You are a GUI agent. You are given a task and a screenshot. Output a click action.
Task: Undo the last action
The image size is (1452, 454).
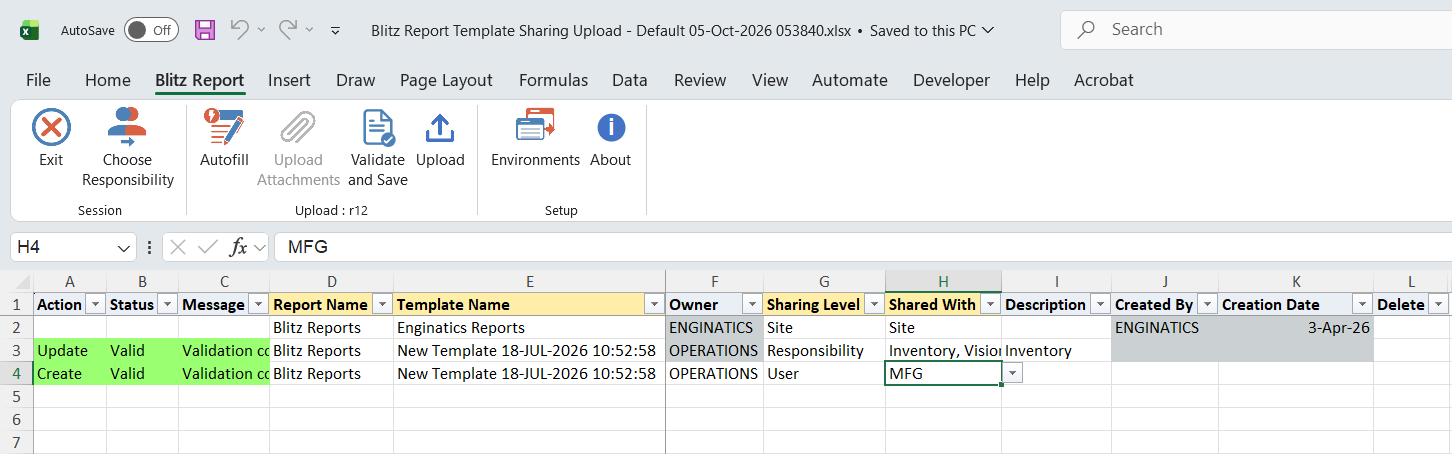click(239, 30)
